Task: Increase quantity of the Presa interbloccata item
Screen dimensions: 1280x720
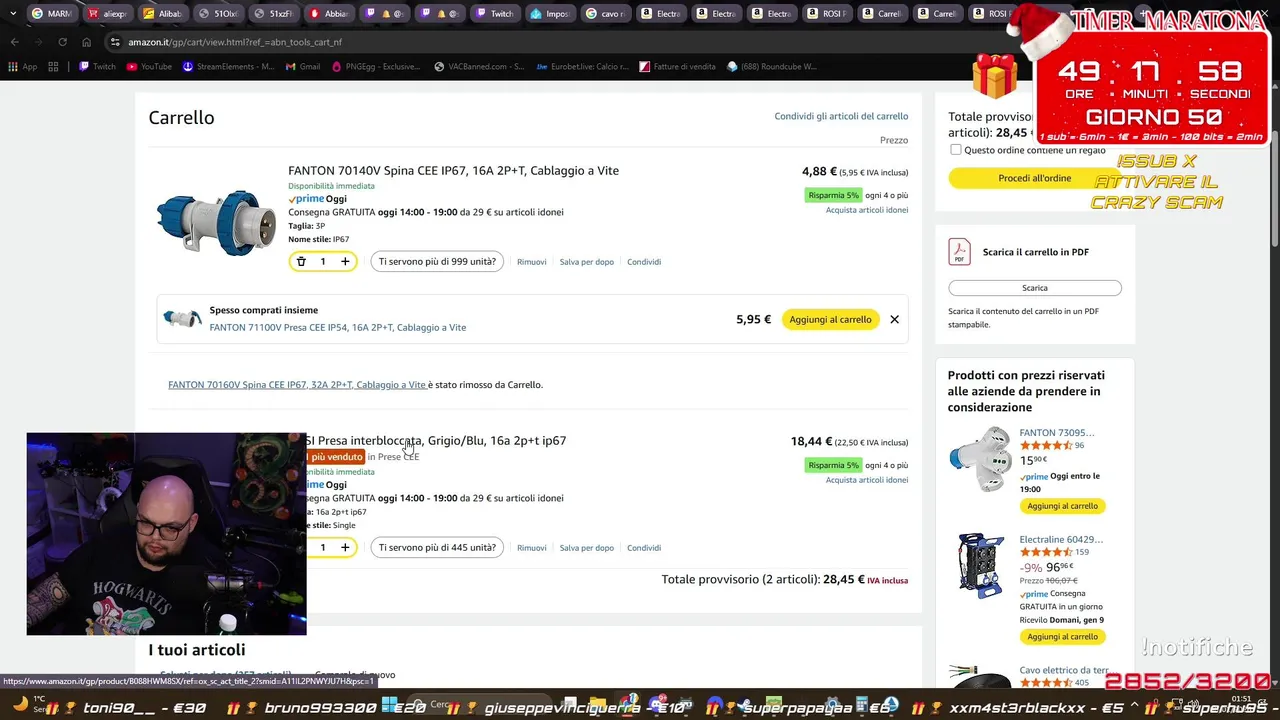Action: coord(345,548)
